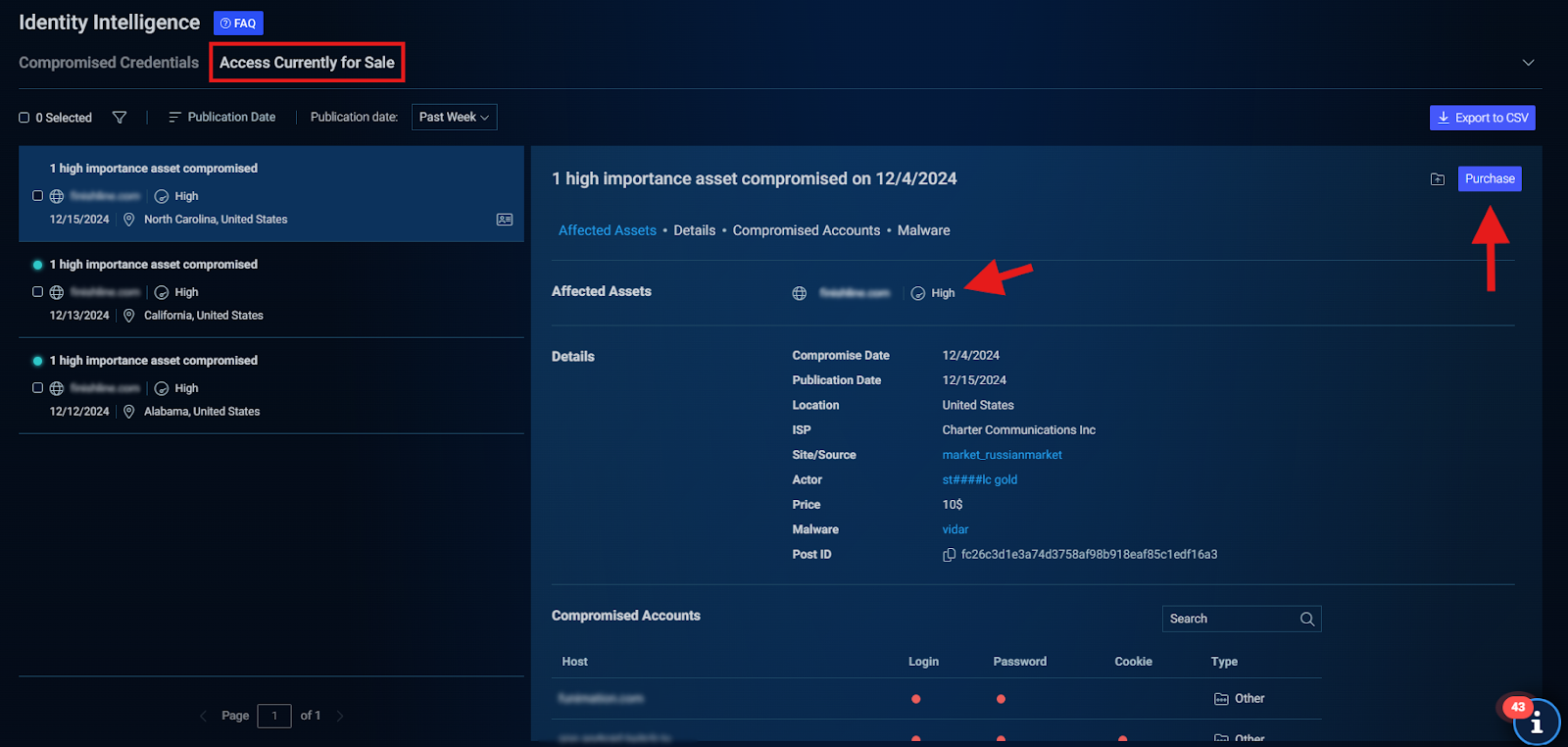Open the Past Week date dropdown
This screenshot has width=1568, height=747.
tap(454, 118)
